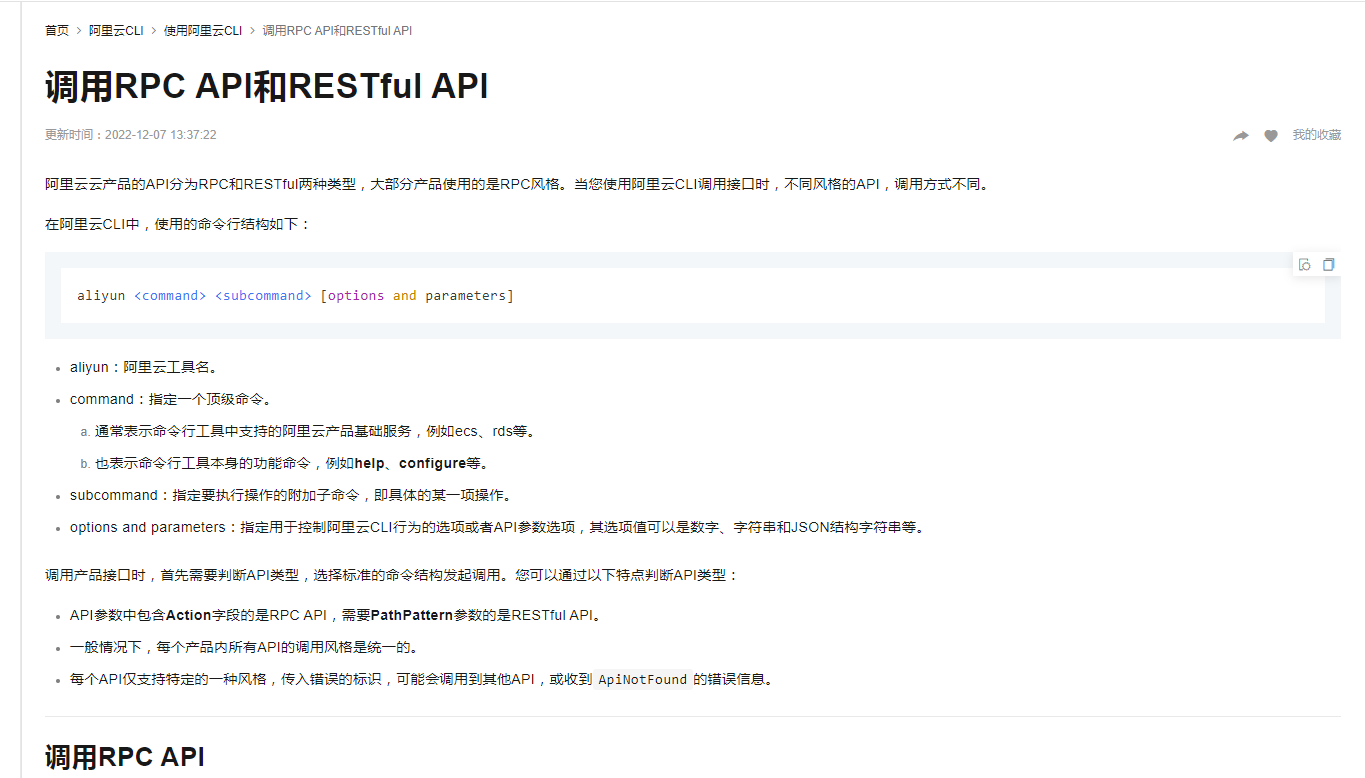This screenshot has width=1365, height=778.
Task: Click [options and parameters] in the code block
Action: click(417, 296)
